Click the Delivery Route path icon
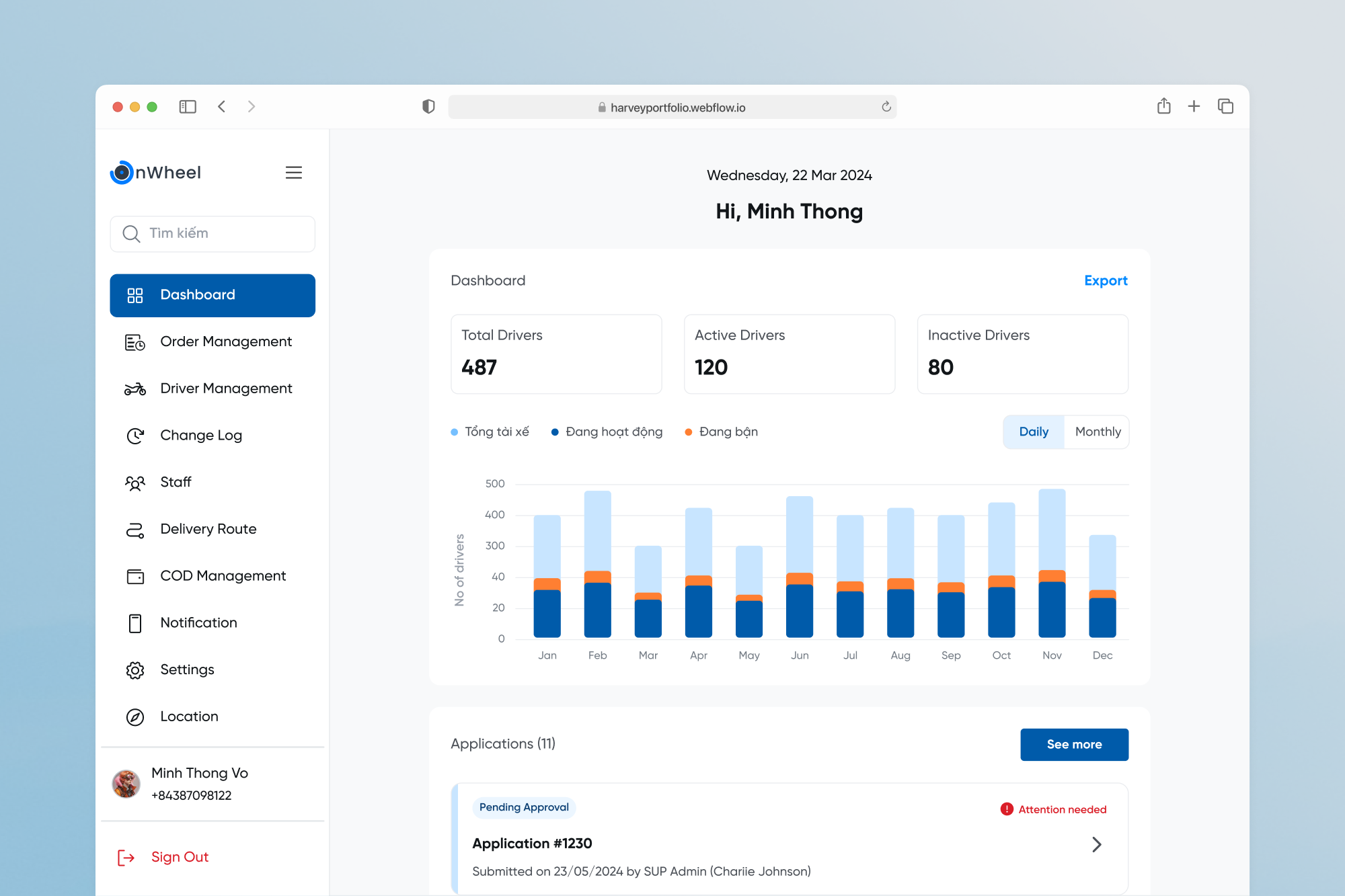 click(134, 530)
